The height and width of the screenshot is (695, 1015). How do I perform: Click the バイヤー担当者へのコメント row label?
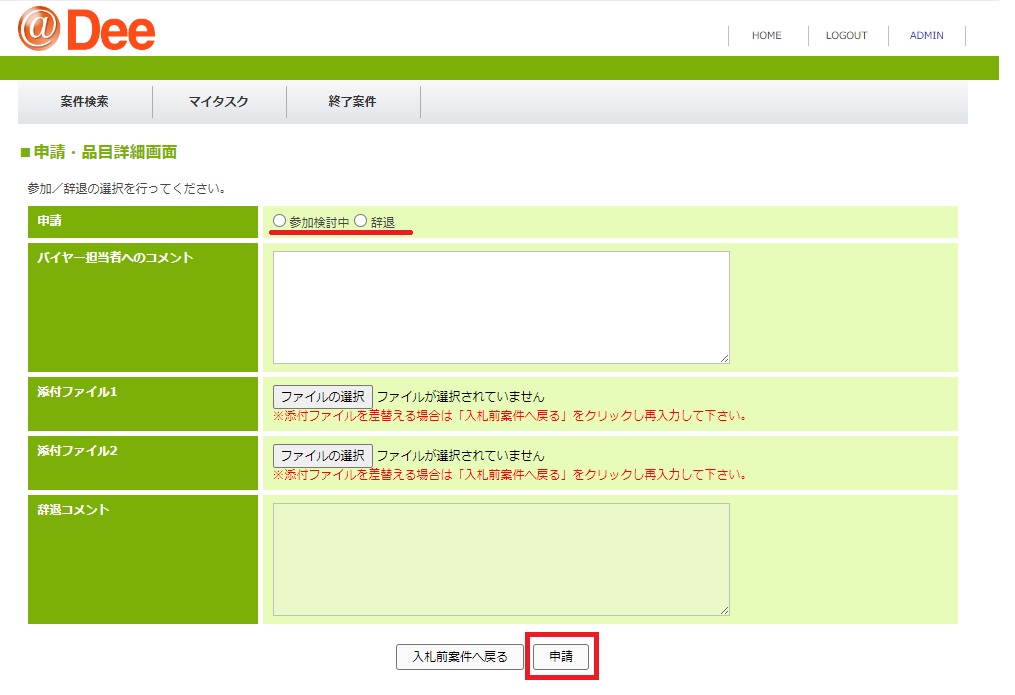[x=115, y=258]
